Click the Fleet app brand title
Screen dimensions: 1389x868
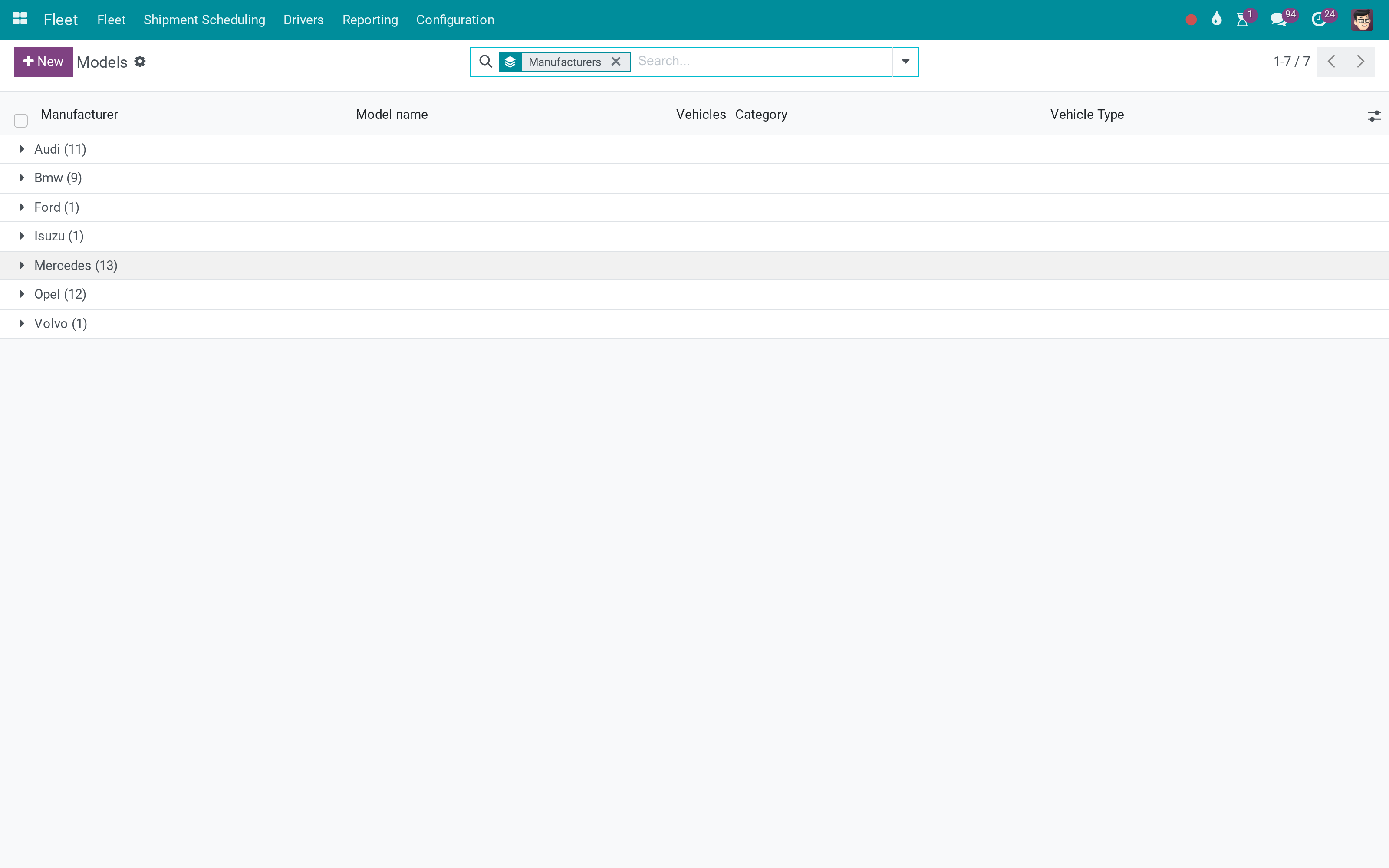click(x=60, y=20)
